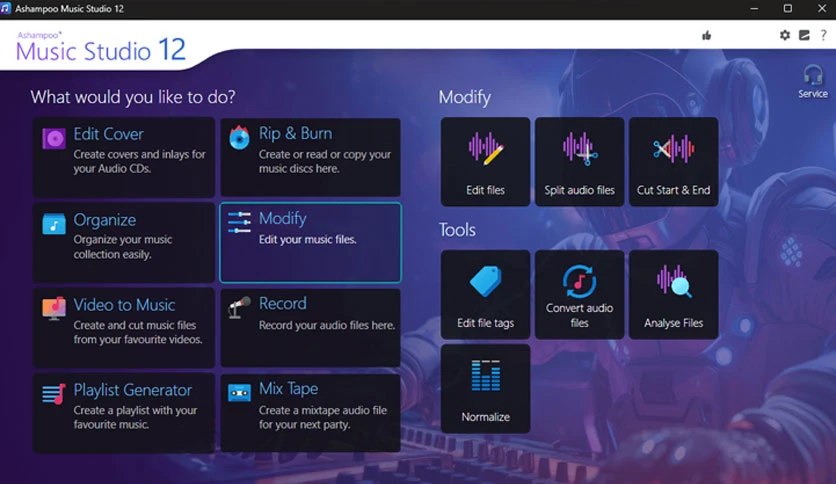Open the Video to Music monitor icon
This screenshot has height=484, width=836.
pyautogui.click(x=54, y=309)
